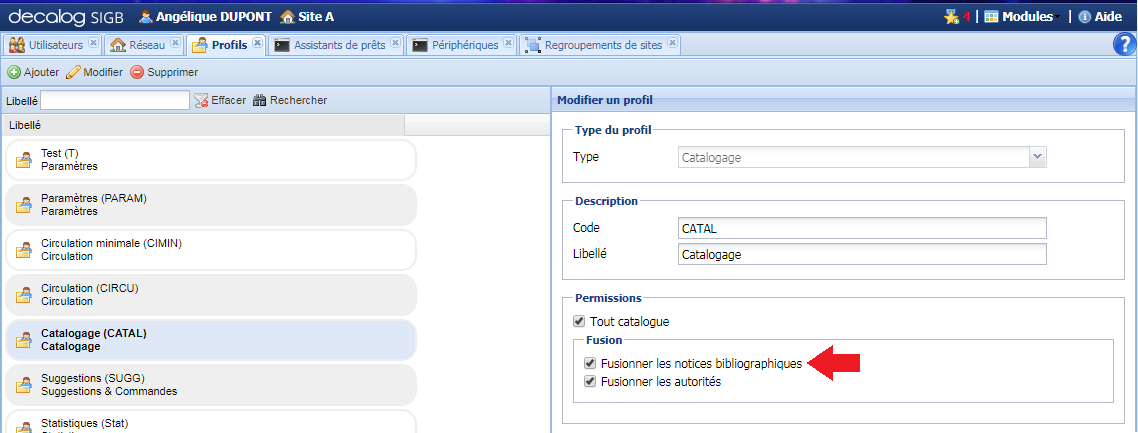Toggle Fusionner les autorités checkbox

[x=590, y=381]
